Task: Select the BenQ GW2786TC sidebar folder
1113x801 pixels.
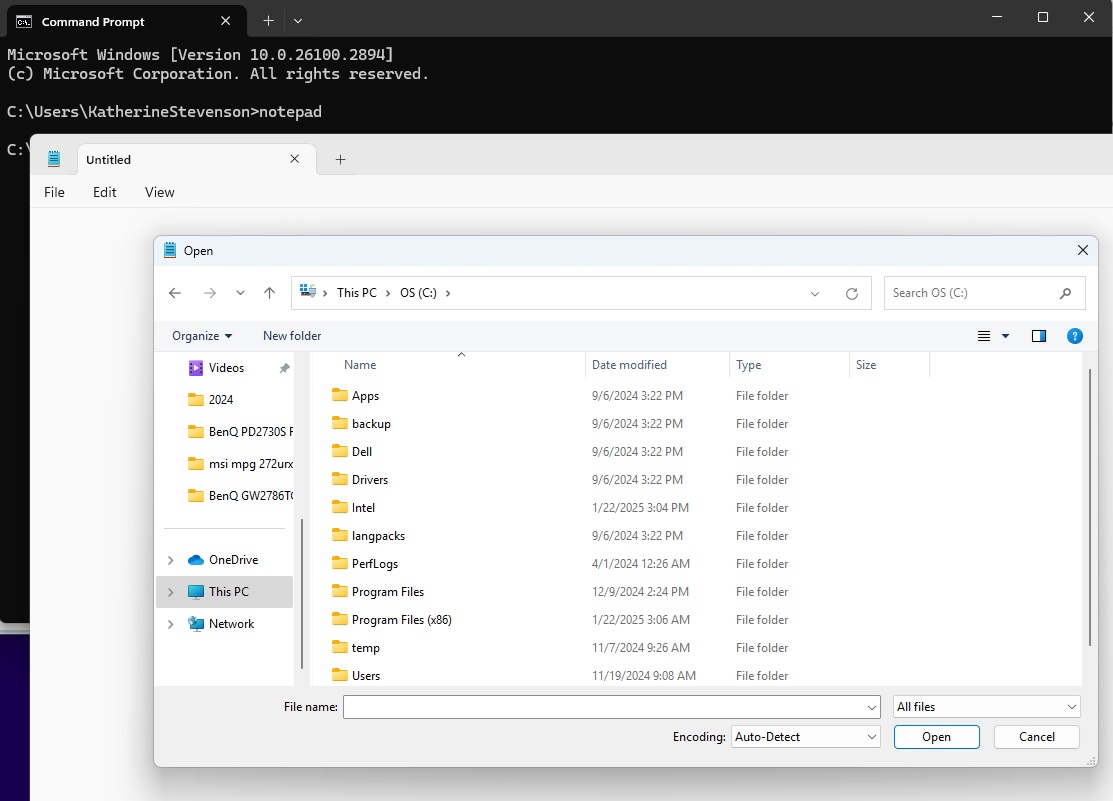Action: [x=240, y=496]
